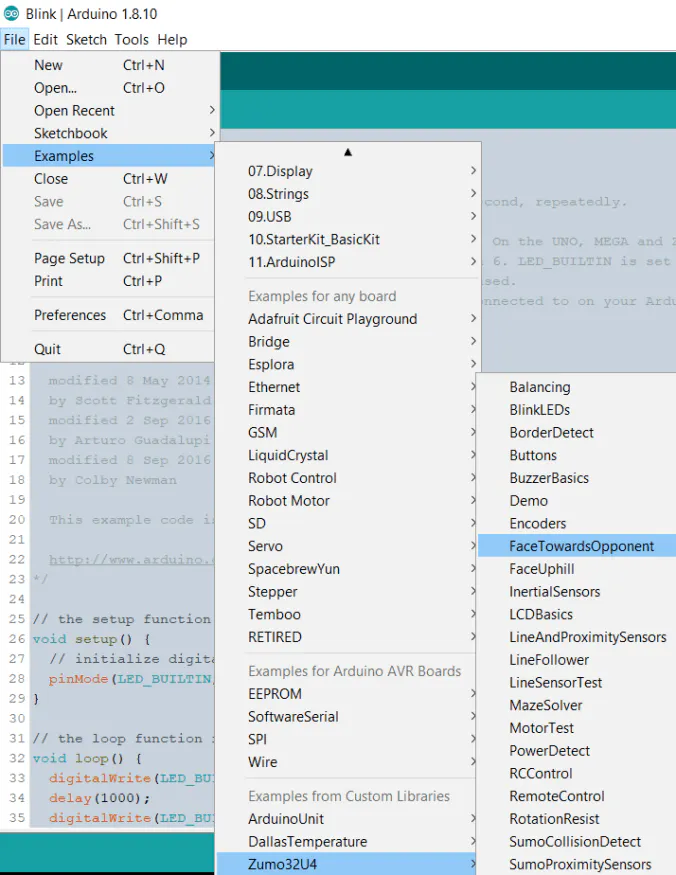
Task: Open the RemoteControl example
Action: coord(577,796)
